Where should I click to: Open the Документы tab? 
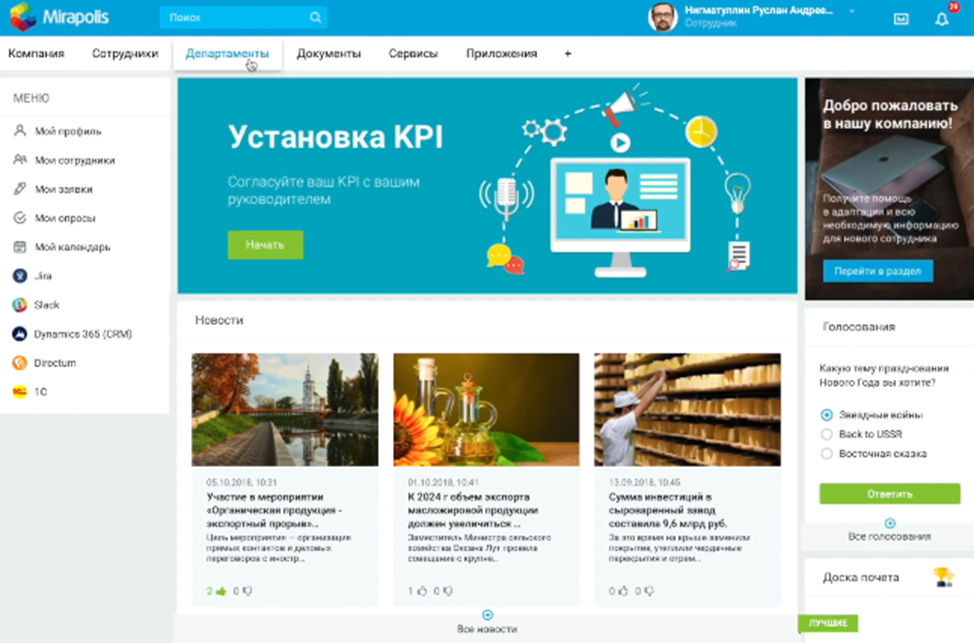click(329, 53)
